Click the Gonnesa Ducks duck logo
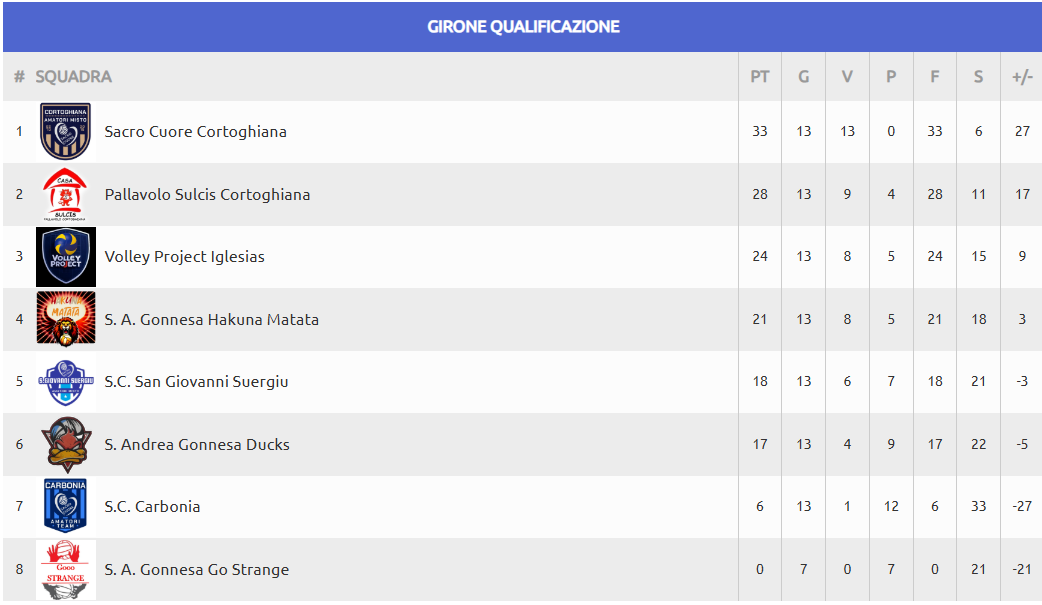Image resolution: width=1042 pixels, height=605 pixels. tap(66, 445)
